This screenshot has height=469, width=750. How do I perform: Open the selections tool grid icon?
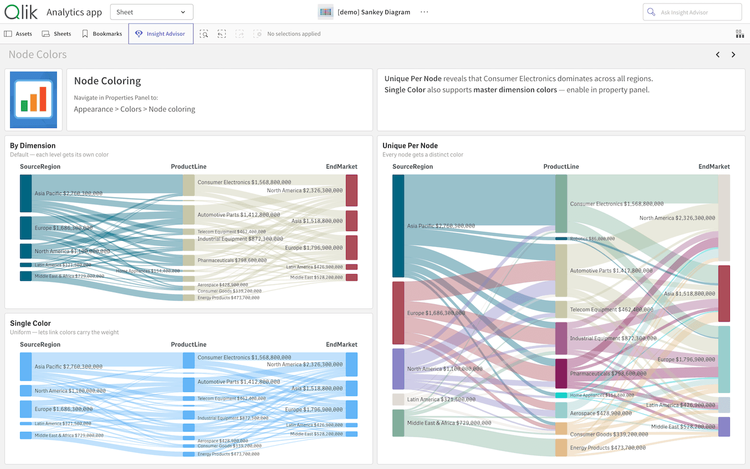(x=739, y=34)
